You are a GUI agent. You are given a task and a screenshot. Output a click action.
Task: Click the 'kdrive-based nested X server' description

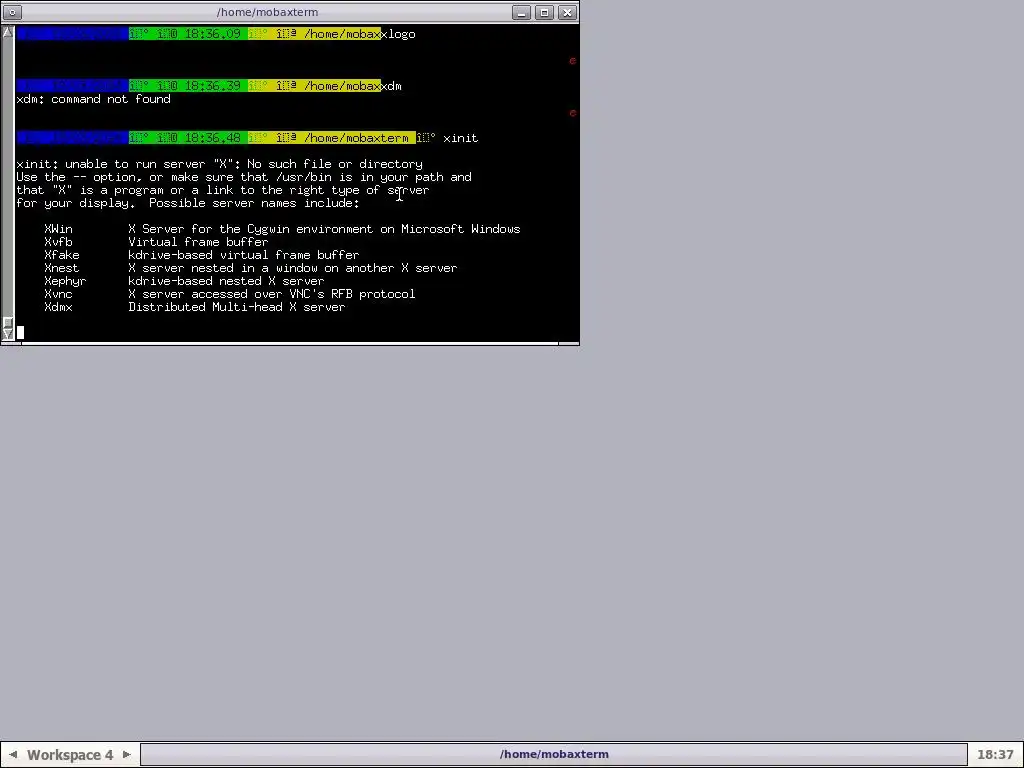(x=226, y=281)
